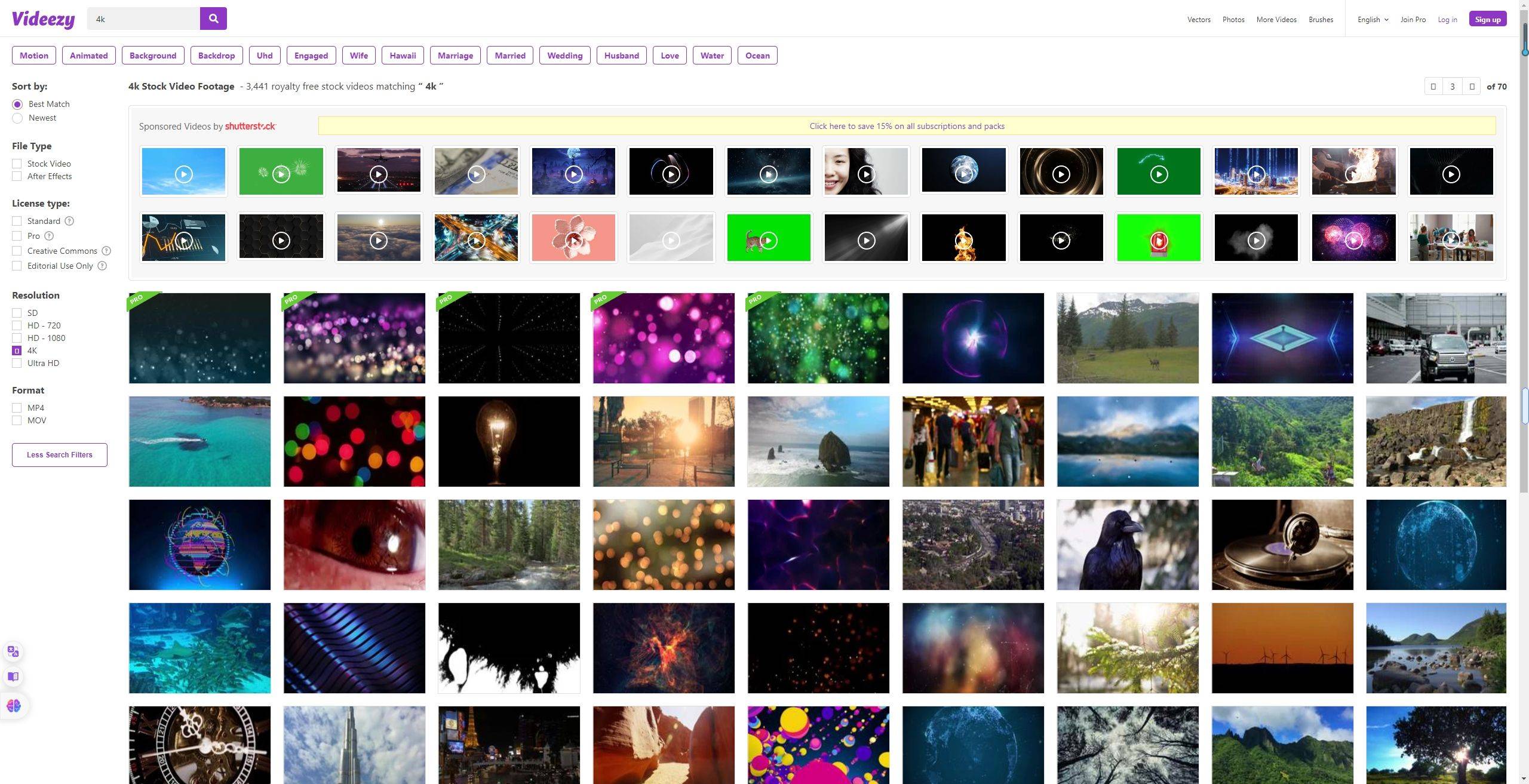
Task: Click the search magnifier icon
Action: click(213, 18)
